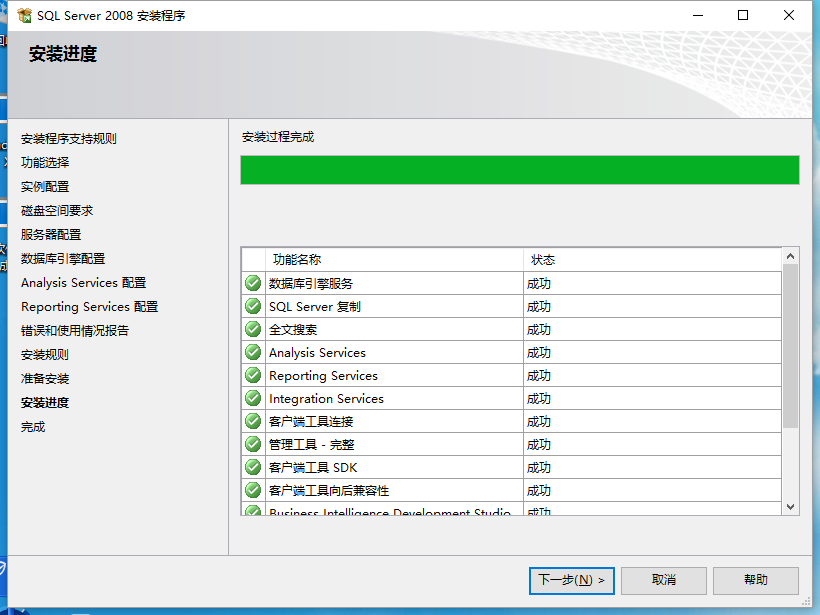This screenshot has width=820, height=615.
Task: Select 服务器配置 step in sidebar
Action: tap(51, 235)
